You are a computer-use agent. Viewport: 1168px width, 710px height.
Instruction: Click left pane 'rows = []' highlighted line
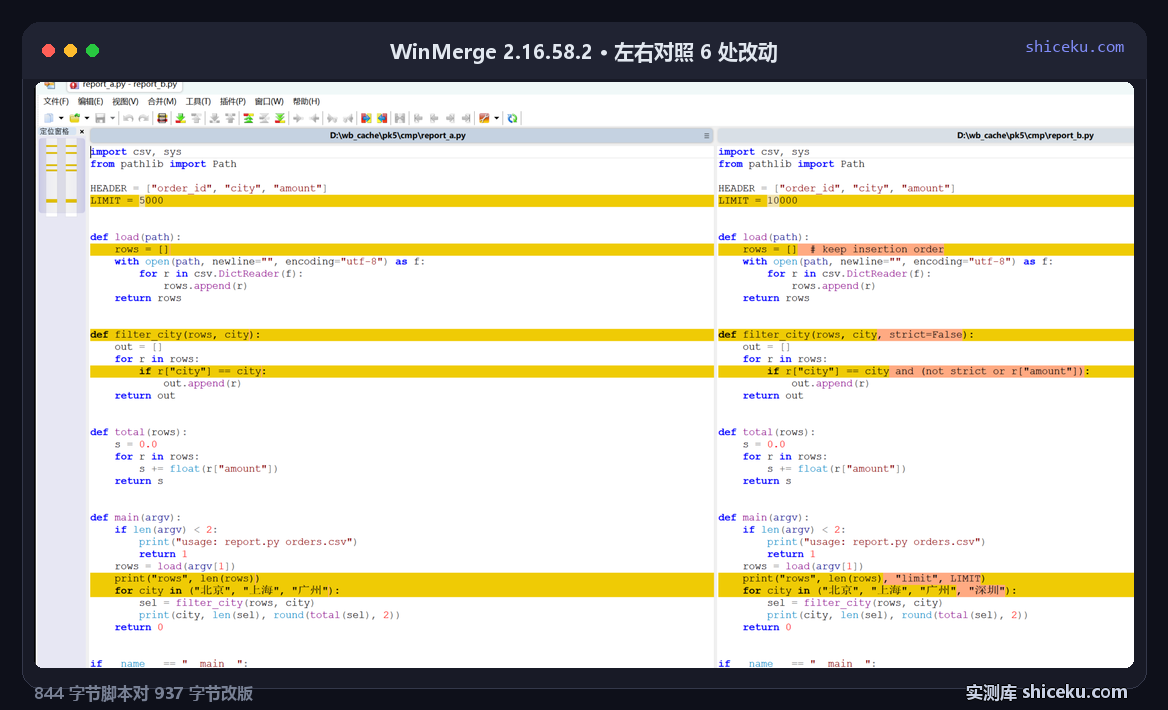tap(402, 250)
